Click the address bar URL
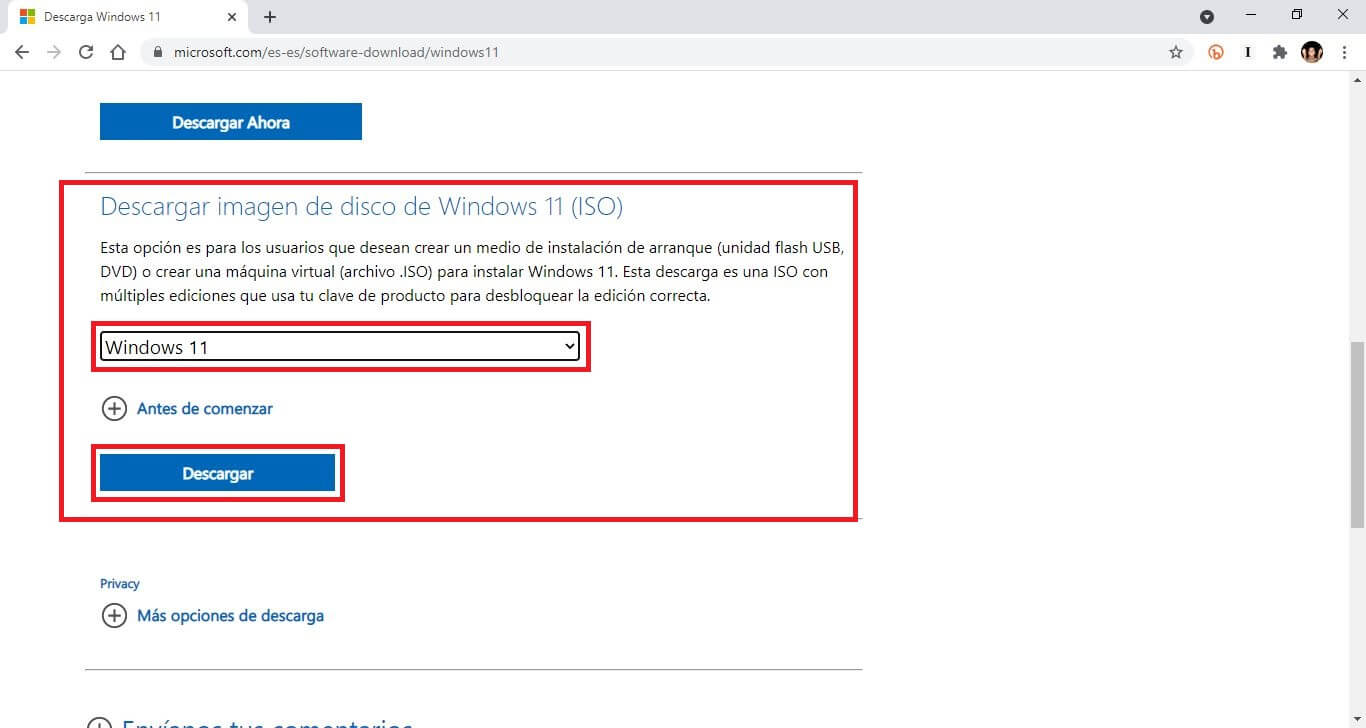 336,52
